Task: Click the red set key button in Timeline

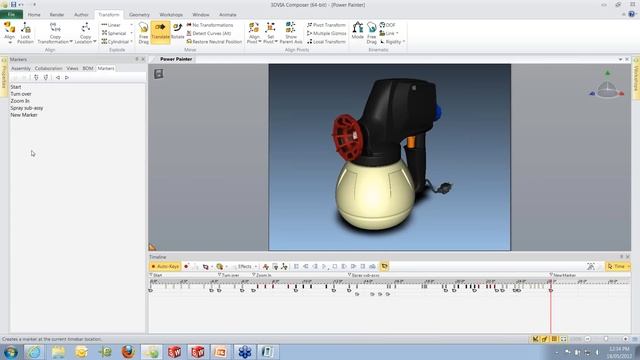Action: (x=186, y=267)
